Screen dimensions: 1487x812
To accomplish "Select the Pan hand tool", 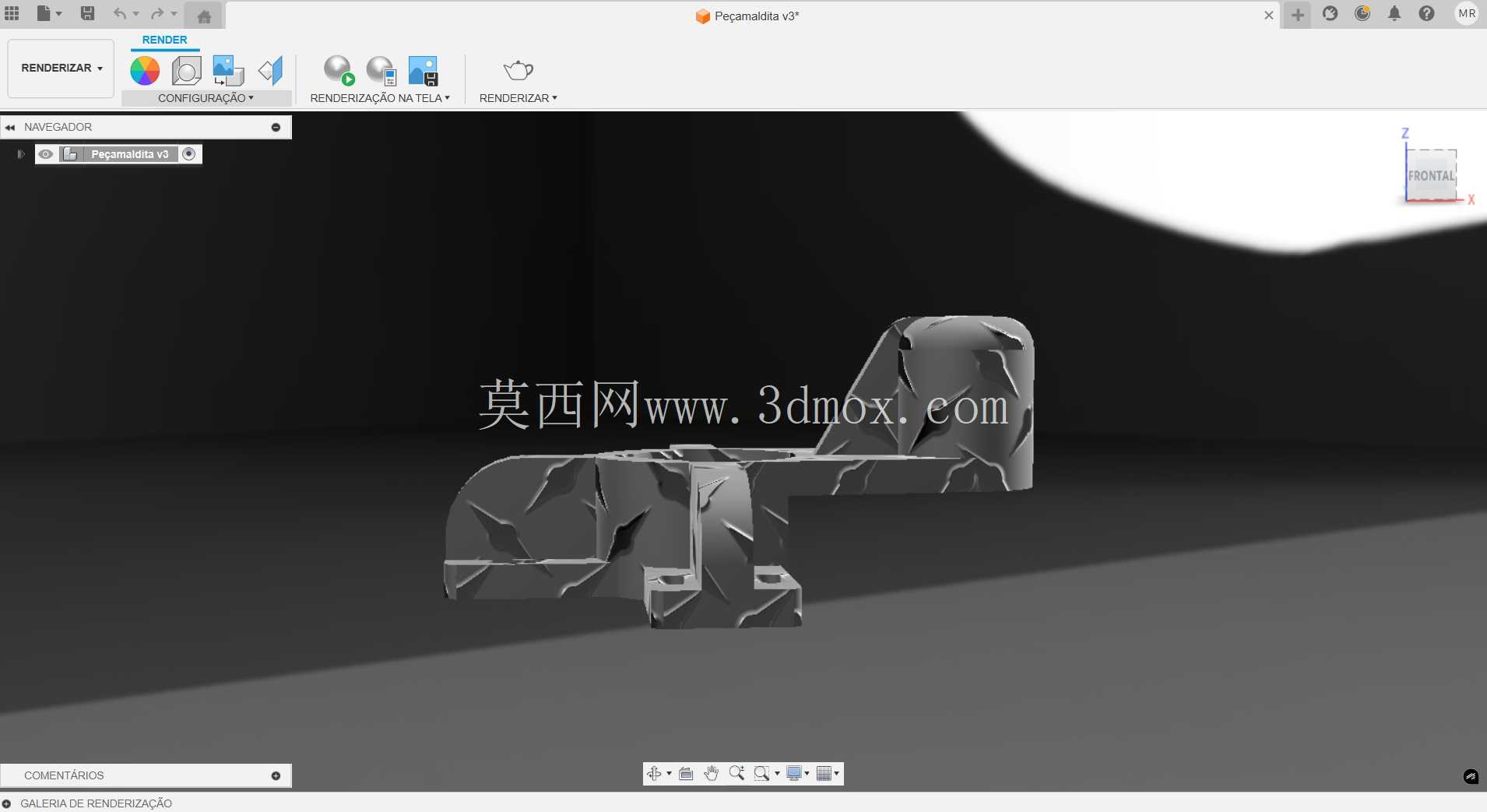I will pos(712,773).
